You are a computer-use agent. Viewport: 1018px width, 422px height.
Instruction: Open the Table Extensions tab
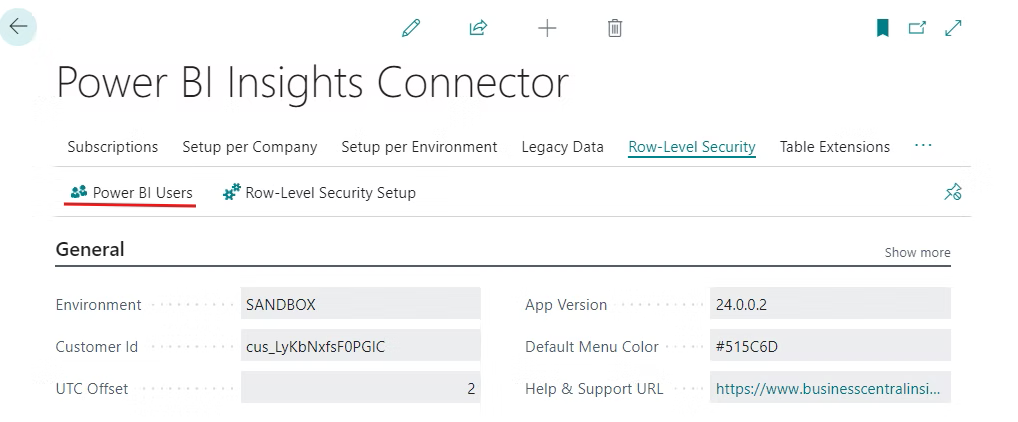pos(834,147)
